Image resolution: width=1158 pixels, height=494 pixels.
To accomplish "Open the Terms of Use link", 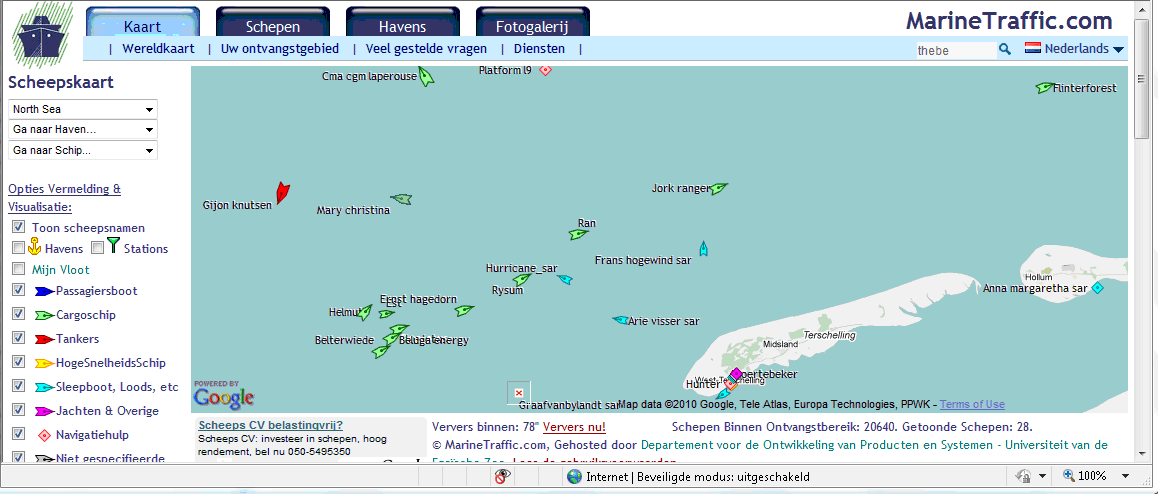I will point(972,404).
